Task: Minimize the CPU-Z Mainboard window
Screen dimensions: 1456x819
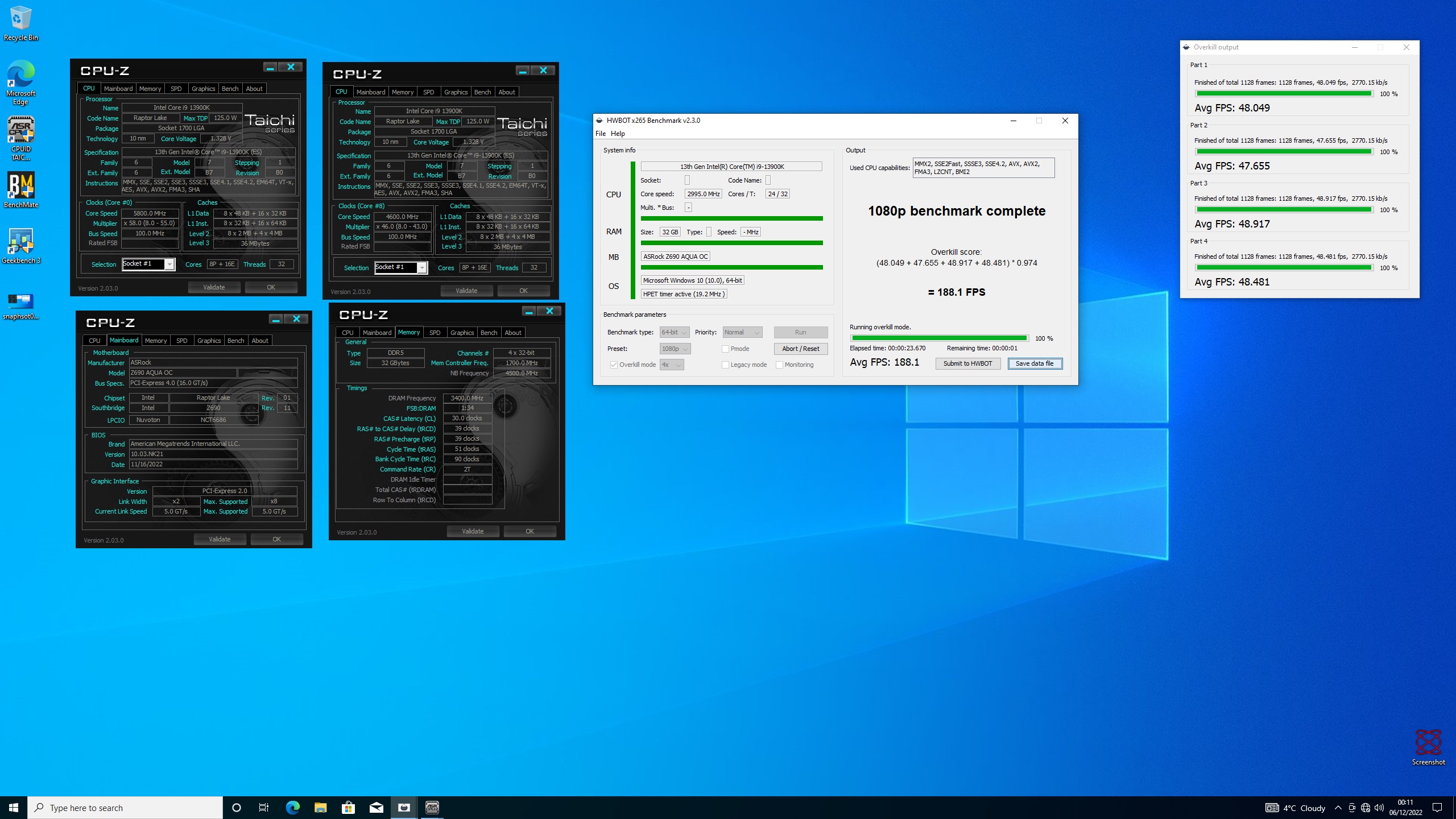Action: click(x=276, y=319)
